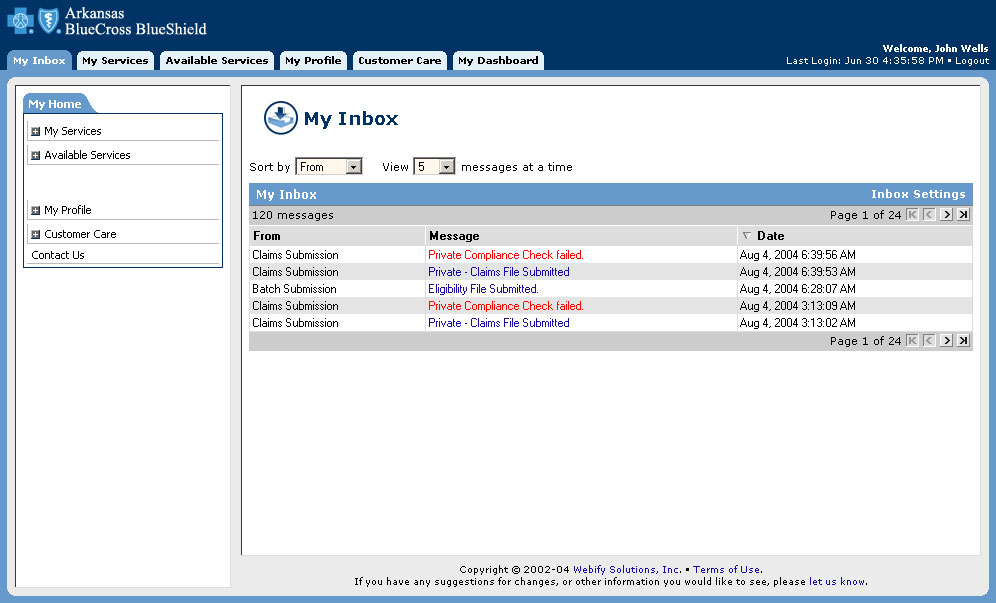Image resolution: width=996 pixels, height=603 pixels.
Task: Open first Private Compliance Check failed message
Action: tap(505, 255)
